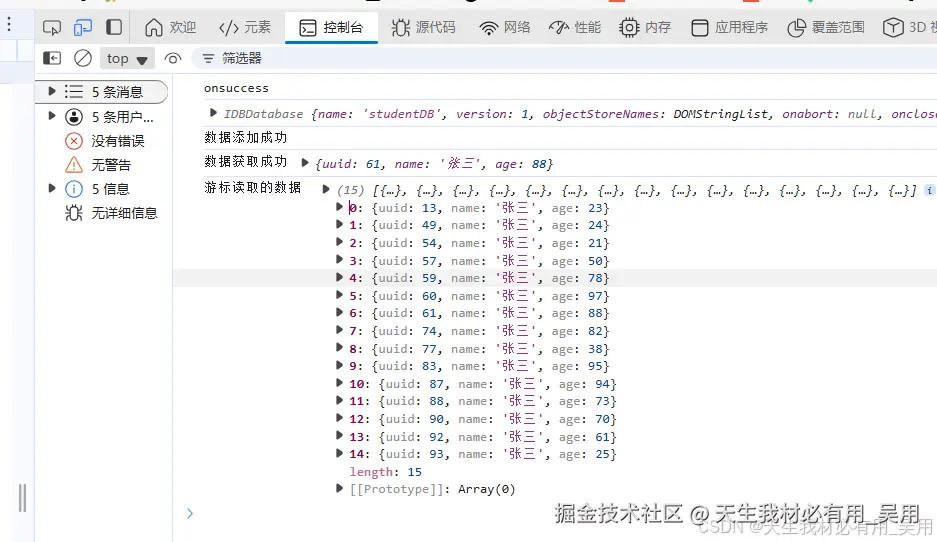This screenshot has height=542, width=937.
Task: Open the 3D view tab
Action: coord(909,27)
